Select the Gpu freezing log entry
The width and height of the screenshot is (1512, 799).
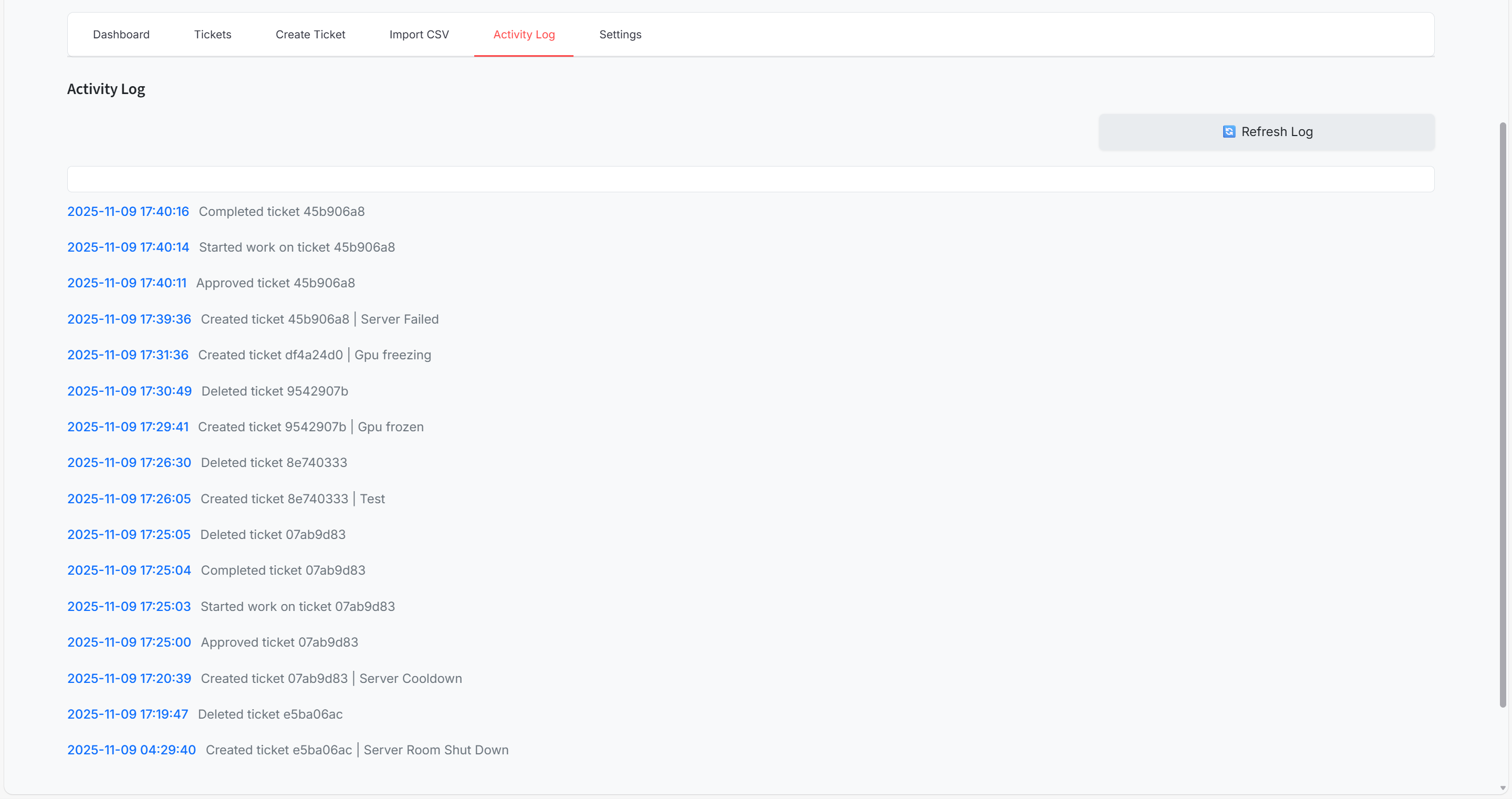(x=314, y=355)
